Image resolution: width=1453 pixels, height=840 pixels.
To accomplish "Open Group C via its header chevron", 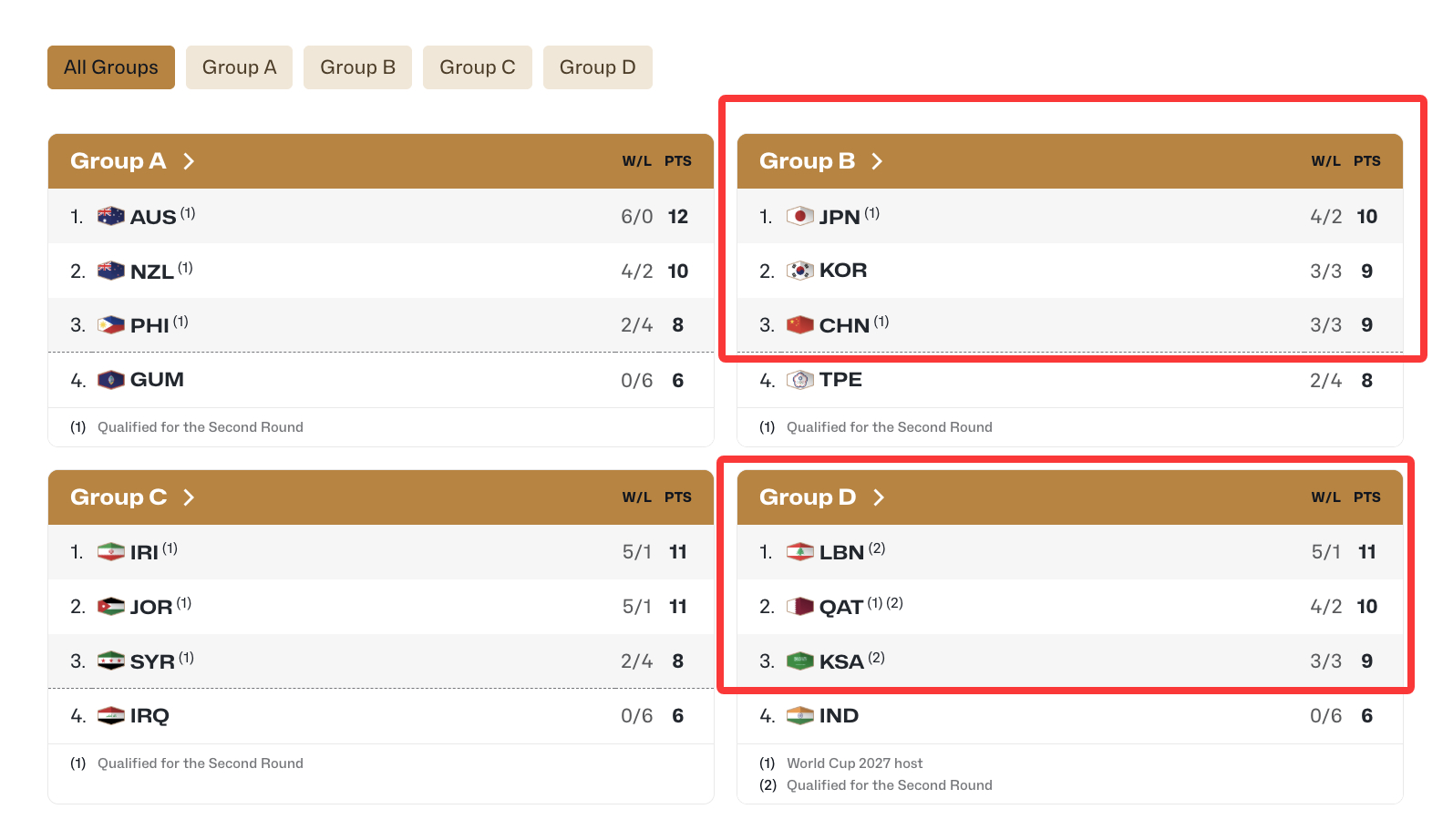I will [x=189, y=497].
